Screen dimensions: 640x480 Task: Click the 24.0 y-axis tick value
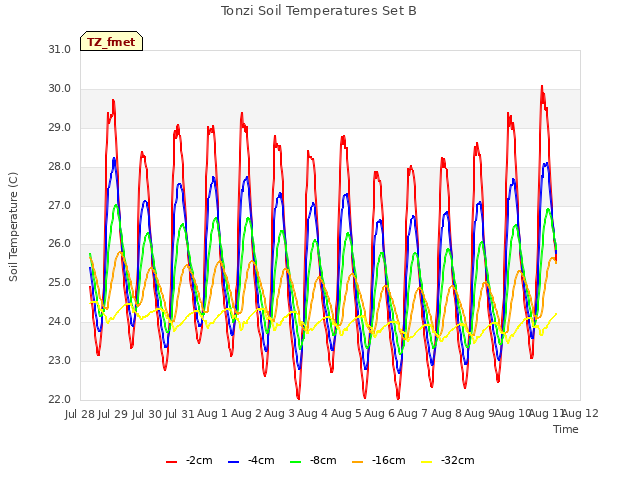pos(60,322)
